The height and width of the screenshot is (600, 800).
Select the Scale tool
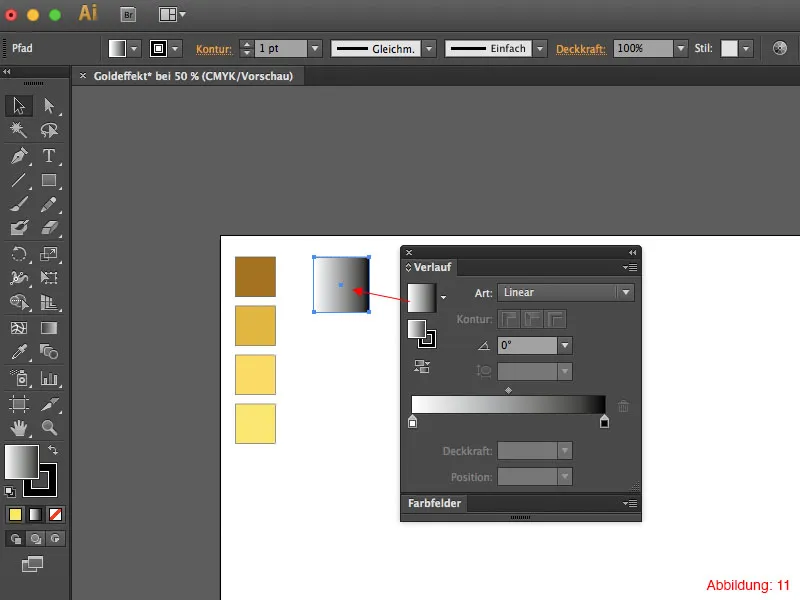[49, 254]
